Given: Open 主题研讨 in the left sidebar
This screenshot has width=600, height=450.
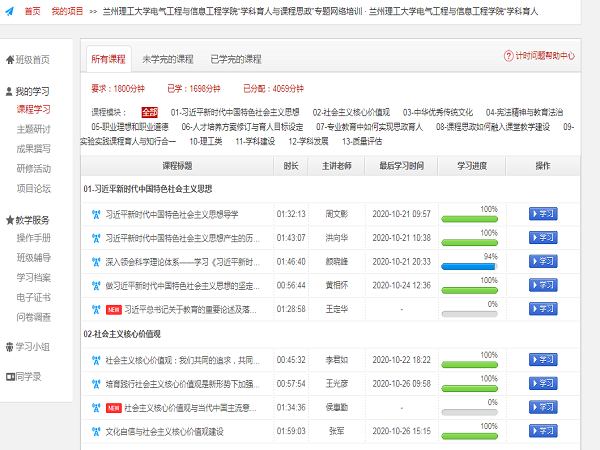Looking at the screenshot, I should pos(33,128).
